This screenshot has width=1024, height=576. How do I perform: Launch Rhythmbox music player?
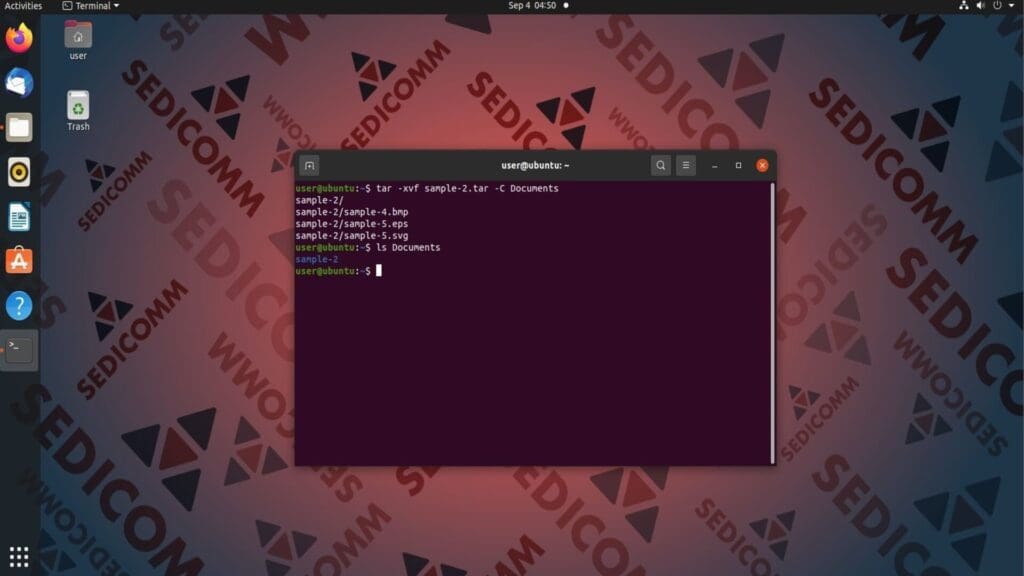pyautogui.click(x=19, y=172)
